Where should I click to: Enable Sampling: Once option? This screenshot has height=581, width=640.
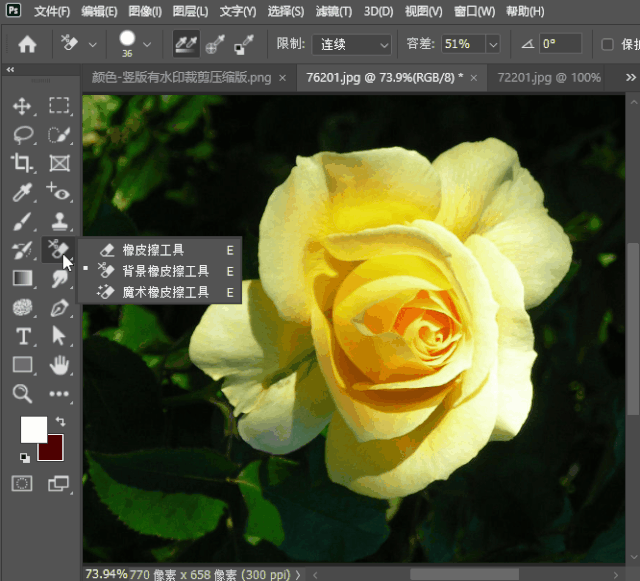[215, 44]
